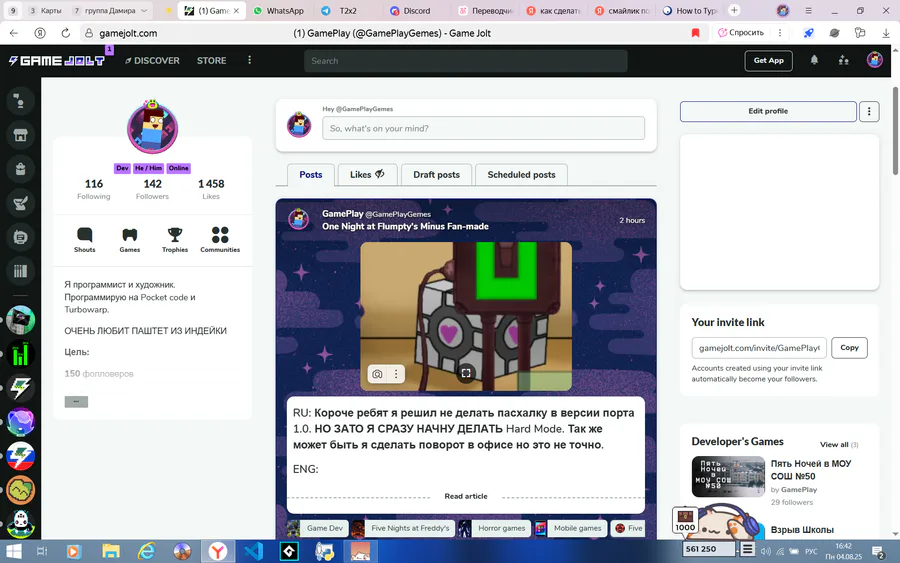Click the fullscreen icon on post image

pyautogui.click(x=465, y=373)
